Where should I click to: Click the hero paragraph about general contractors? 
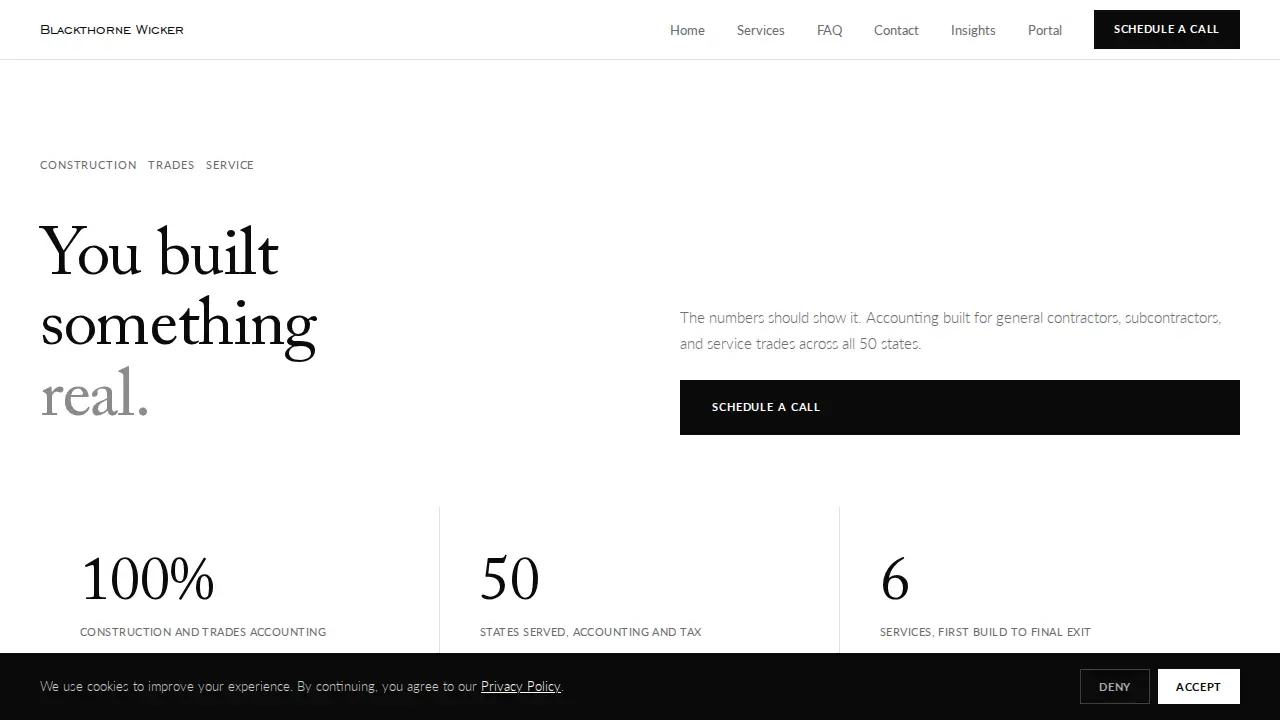click(950, 331)
